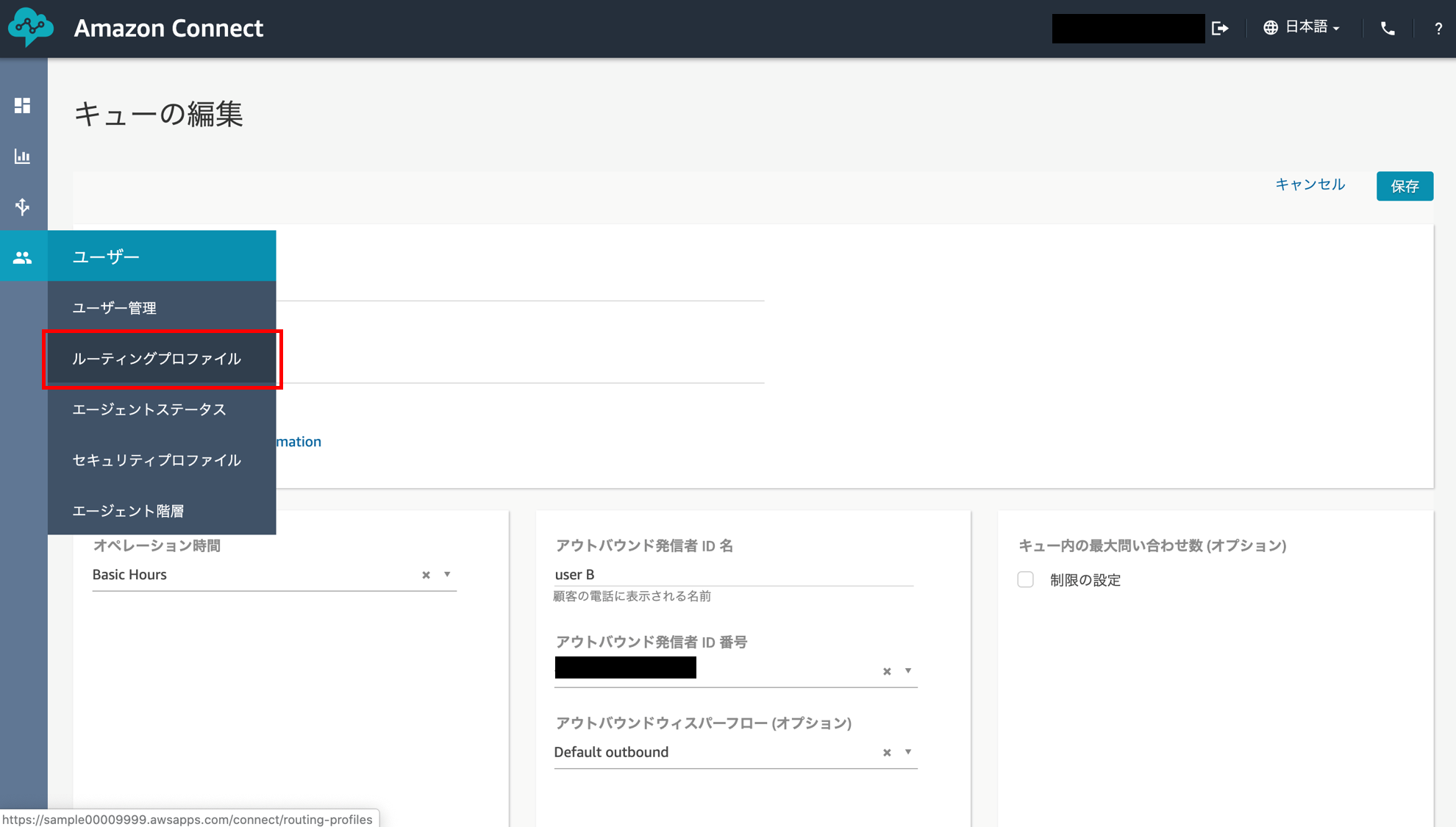Expand the Default outbound whisper flow dropdown
Image resolution: width=1456 pixels, height=827 pixels.
pos(908,751)
